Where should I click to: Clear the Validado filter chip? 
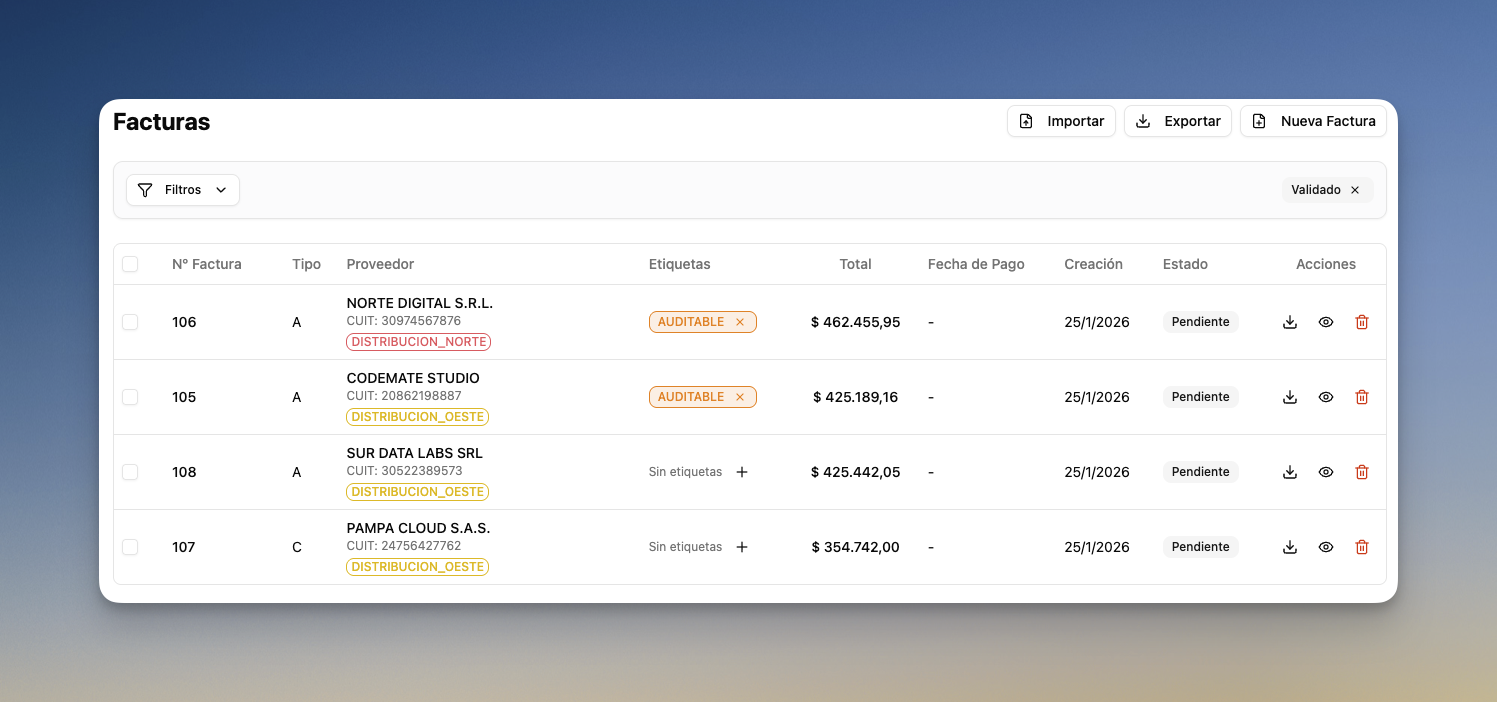tap(1355, 190)
